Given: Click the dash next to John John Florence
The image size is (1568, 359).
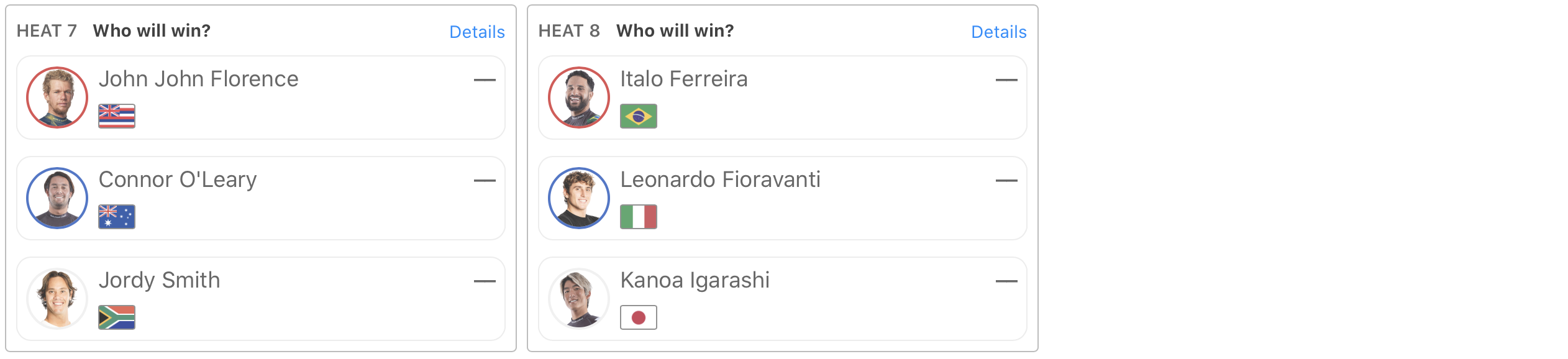Looking at the screenshot, I should tap(485, 80).
